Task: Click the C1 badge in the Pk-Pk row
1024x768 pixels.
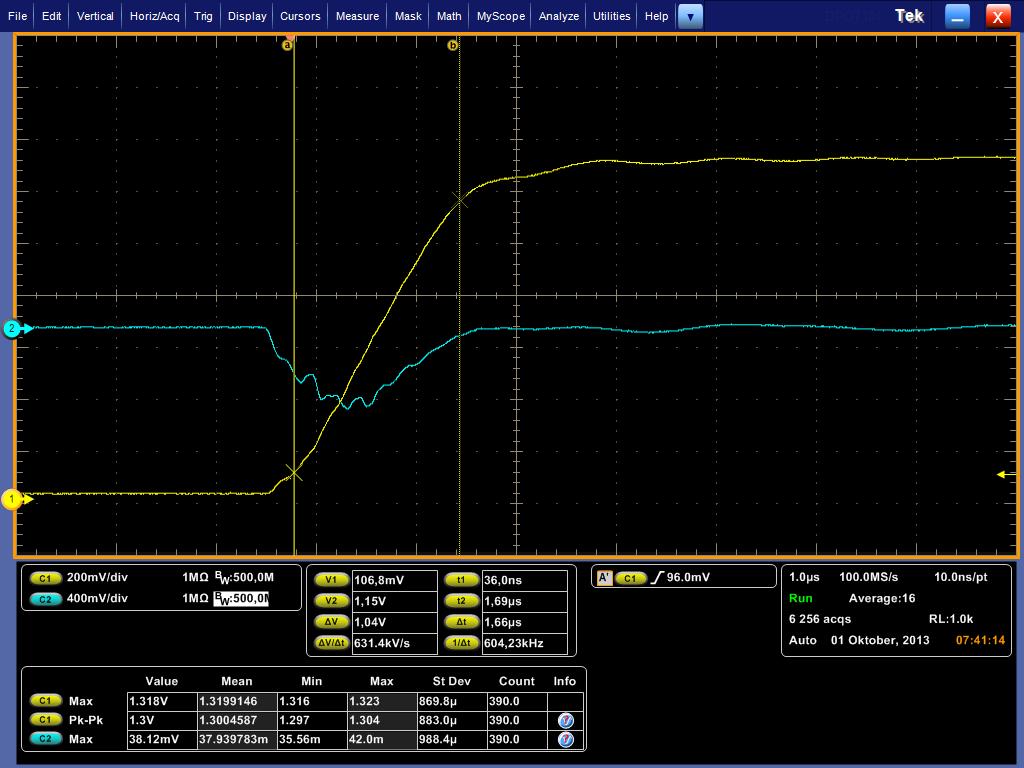Action: (45, 720)
